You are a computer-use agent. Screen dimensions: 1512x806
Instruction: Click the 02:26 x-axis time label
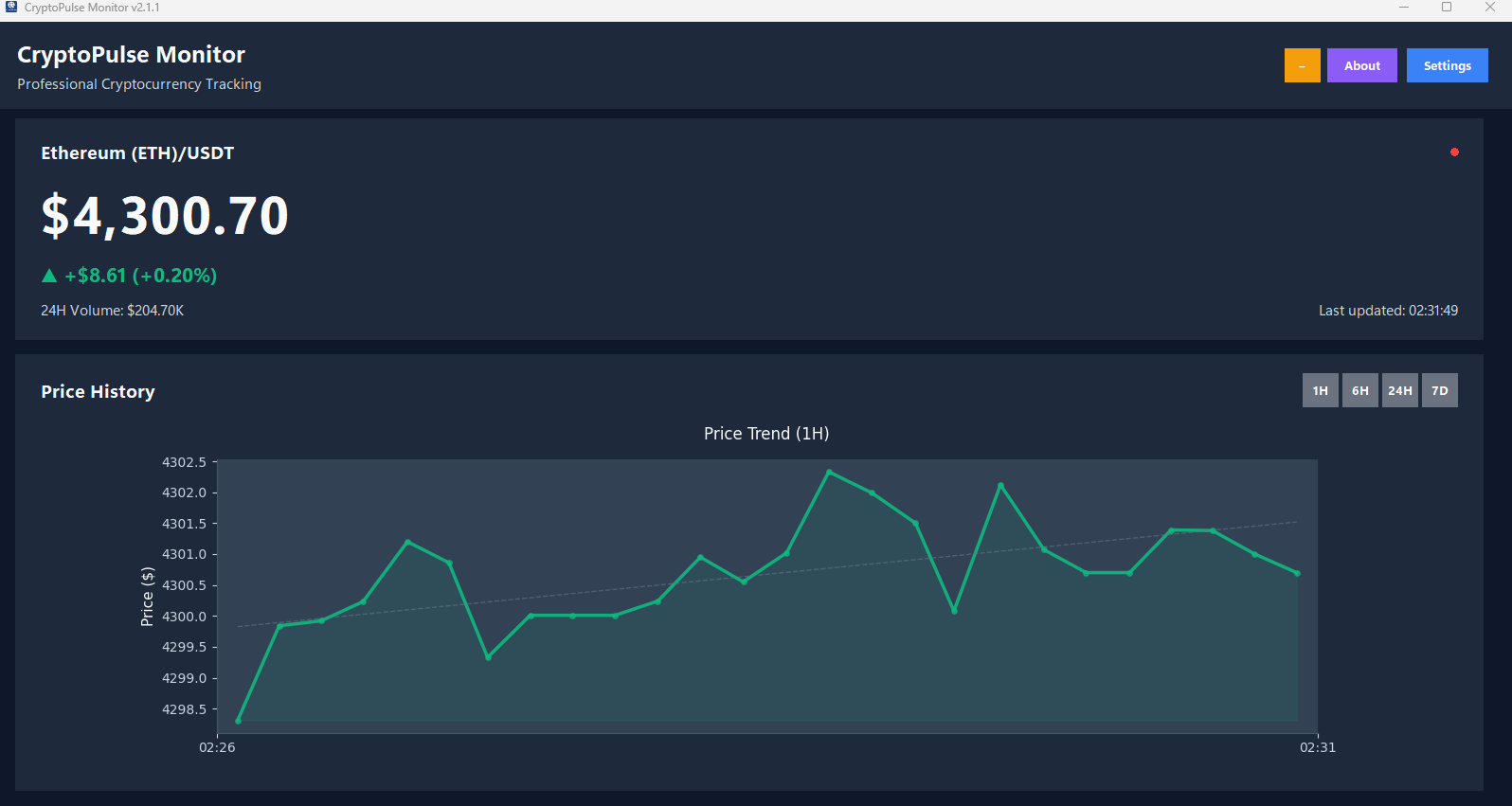[217, 747]
